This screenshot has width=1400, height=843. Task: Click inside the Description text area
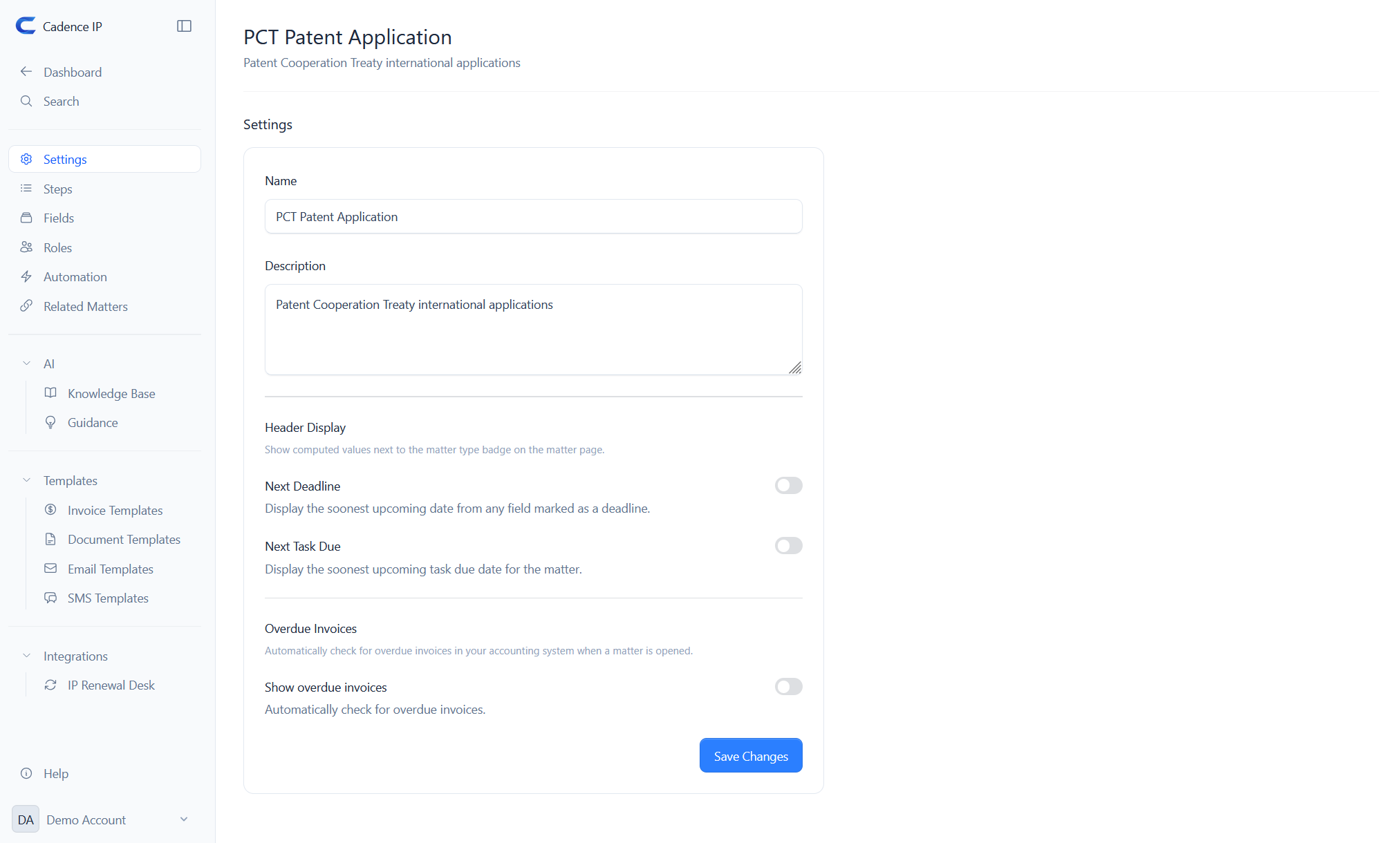(533, 330)
